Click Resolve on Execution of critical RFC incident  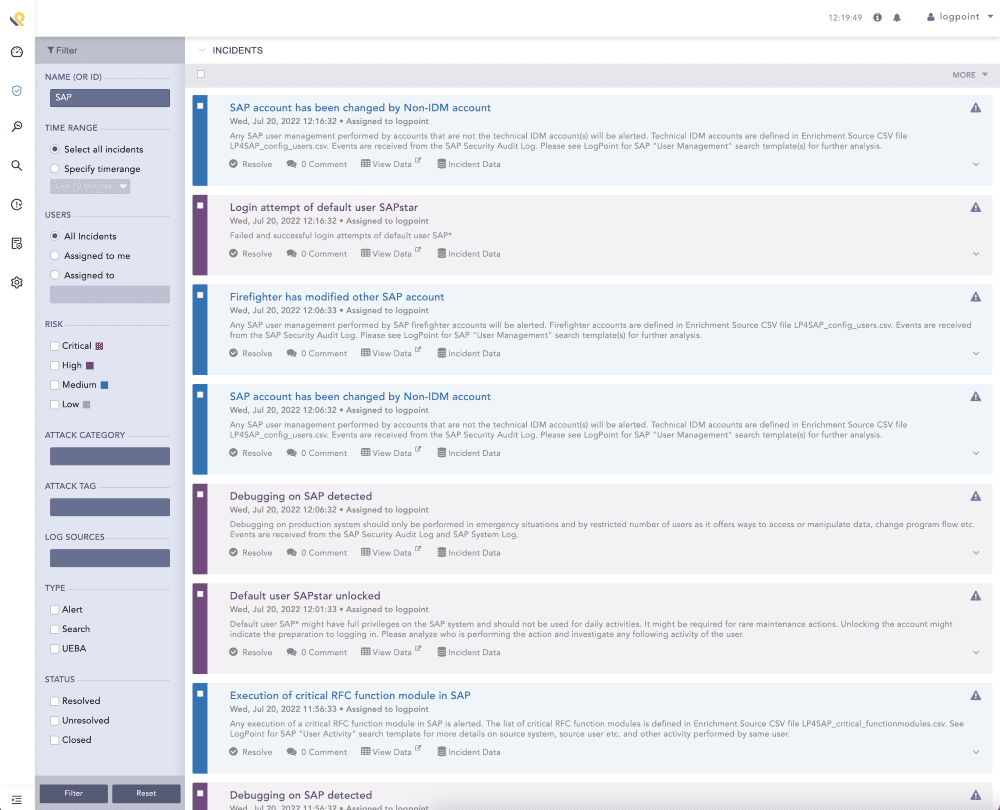[251, 752]
